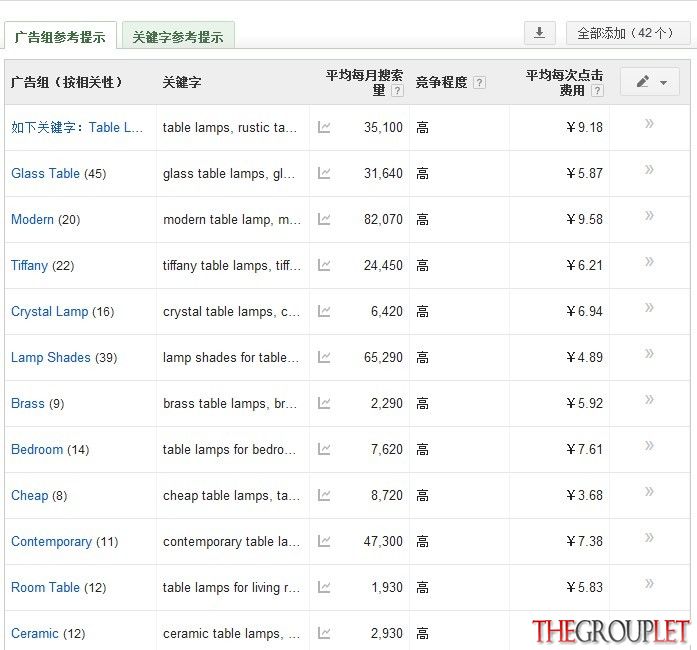
Task: Open the 如下关键字: Table L... ad group link
Action: pos(76,128)
